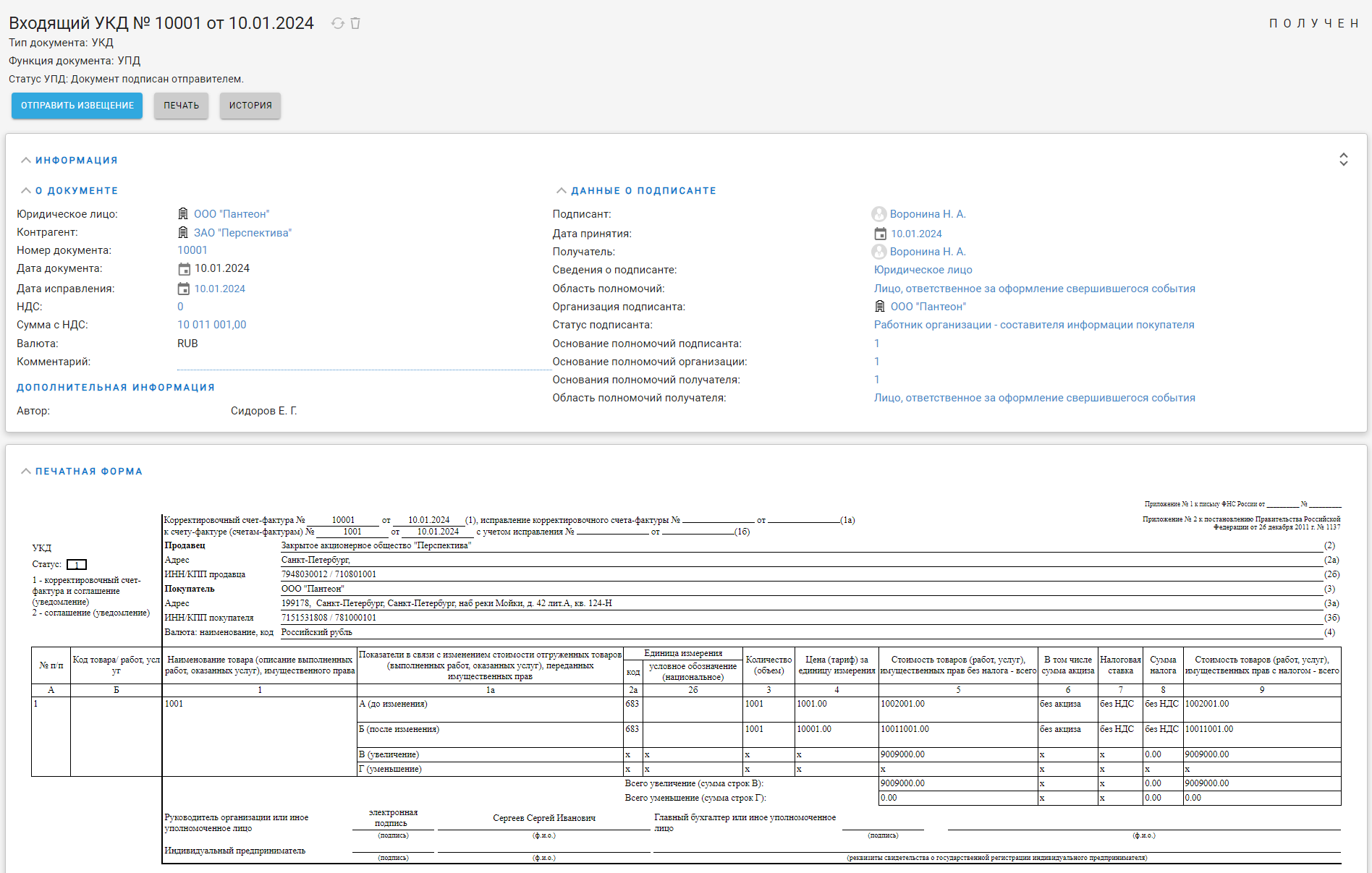Click document date value 10.01.2024

click(x=222, y=268)
